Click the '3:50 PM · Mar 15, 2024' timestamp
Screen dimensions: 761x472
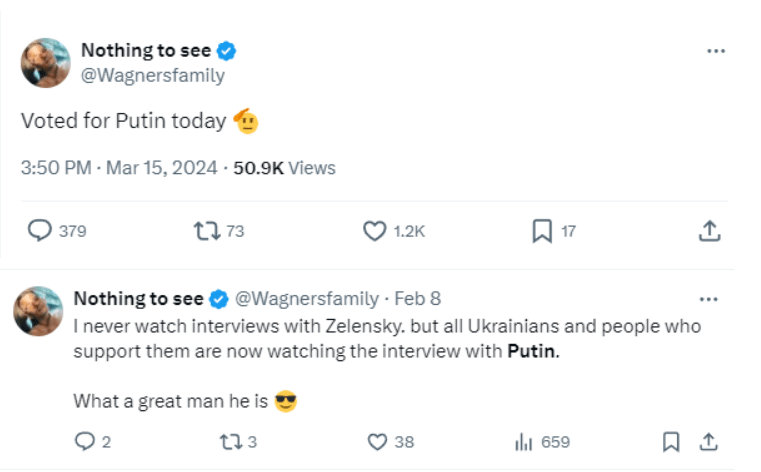click(119, 168)
